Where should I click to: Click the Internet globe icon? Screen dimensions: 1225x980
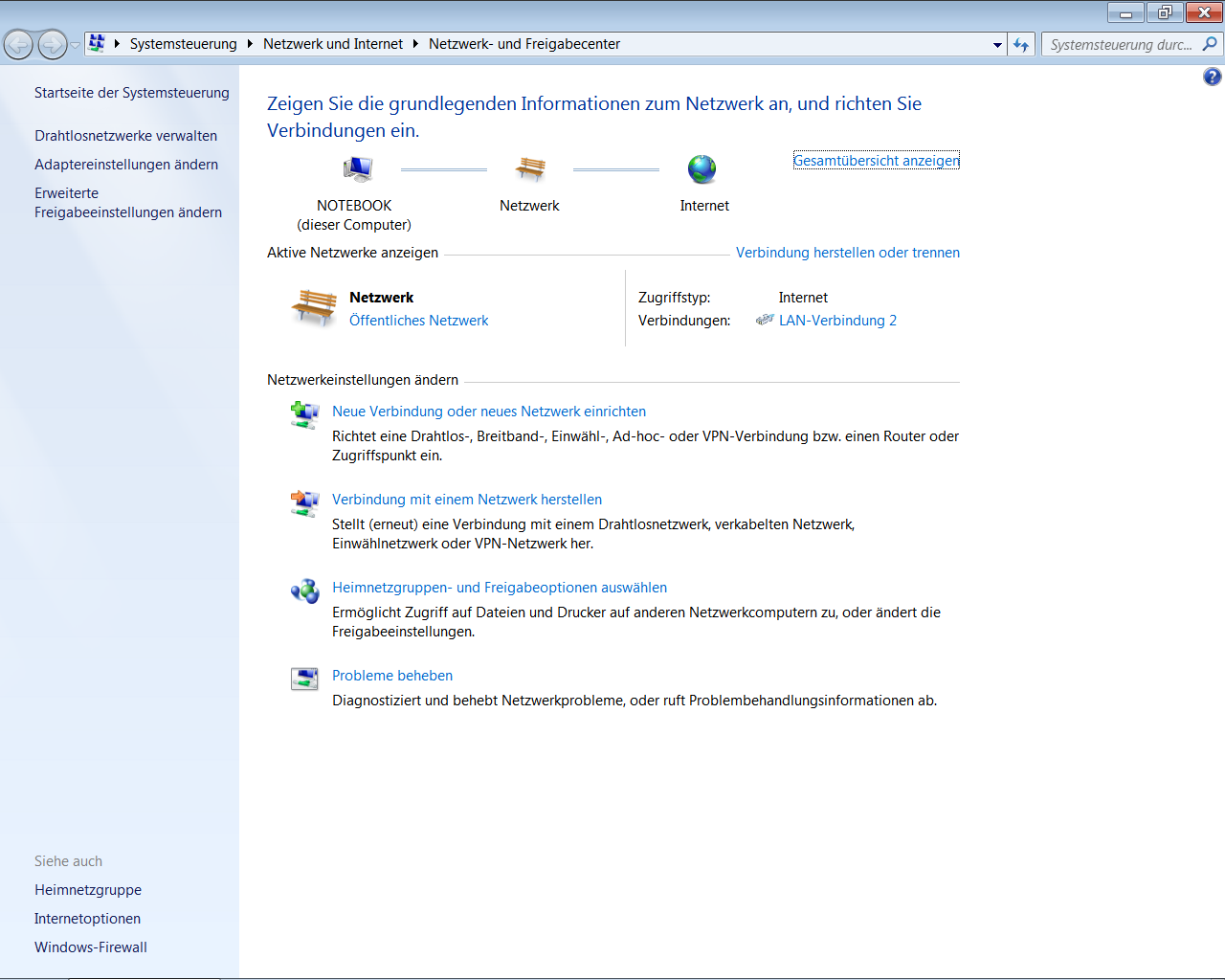click(702, 169)
